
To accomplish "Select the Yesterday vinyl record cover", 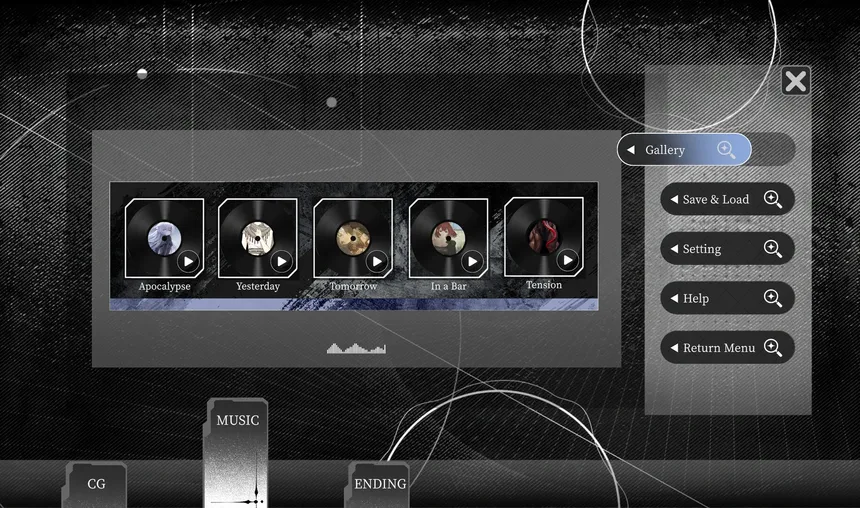I will [258, 238].
